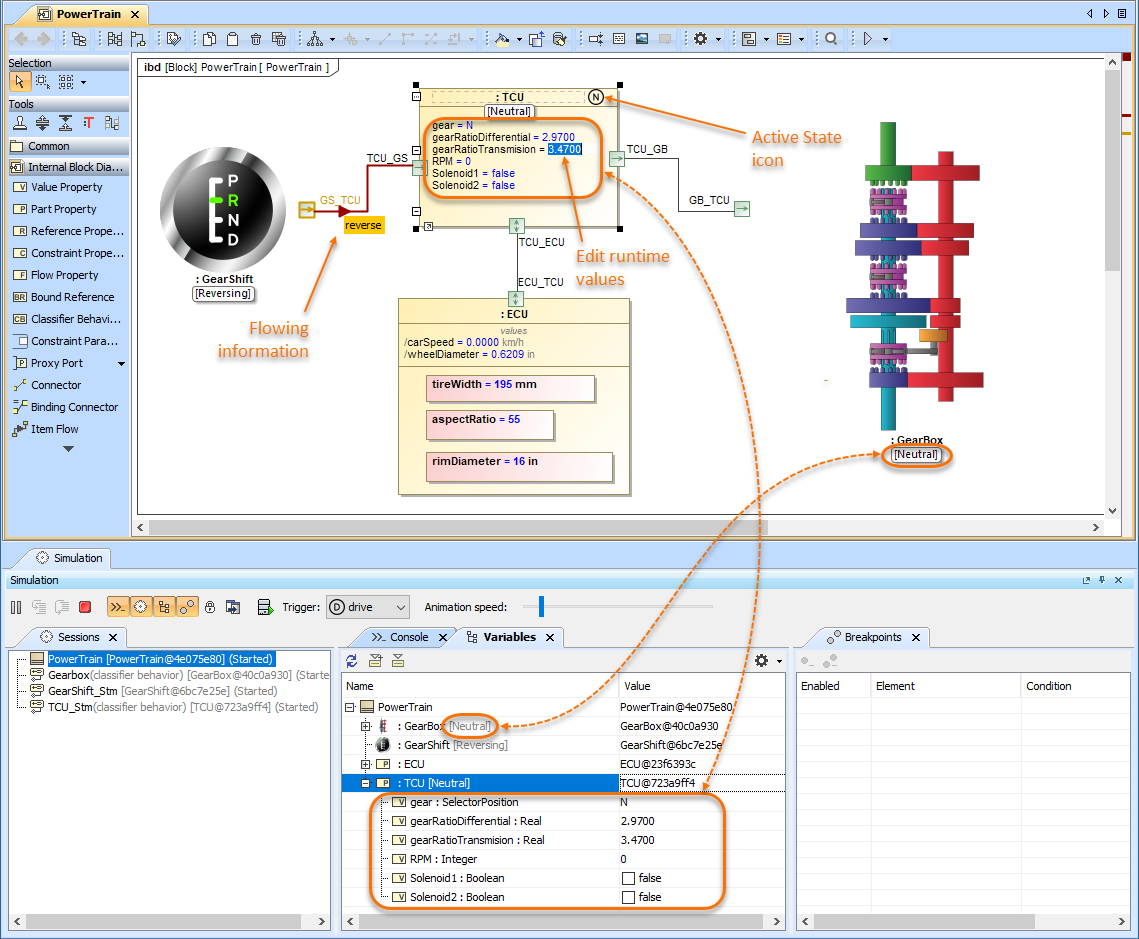1139x939 pixels.
Task: Open the Breakpoints tab
Action: tap(872, 637)
